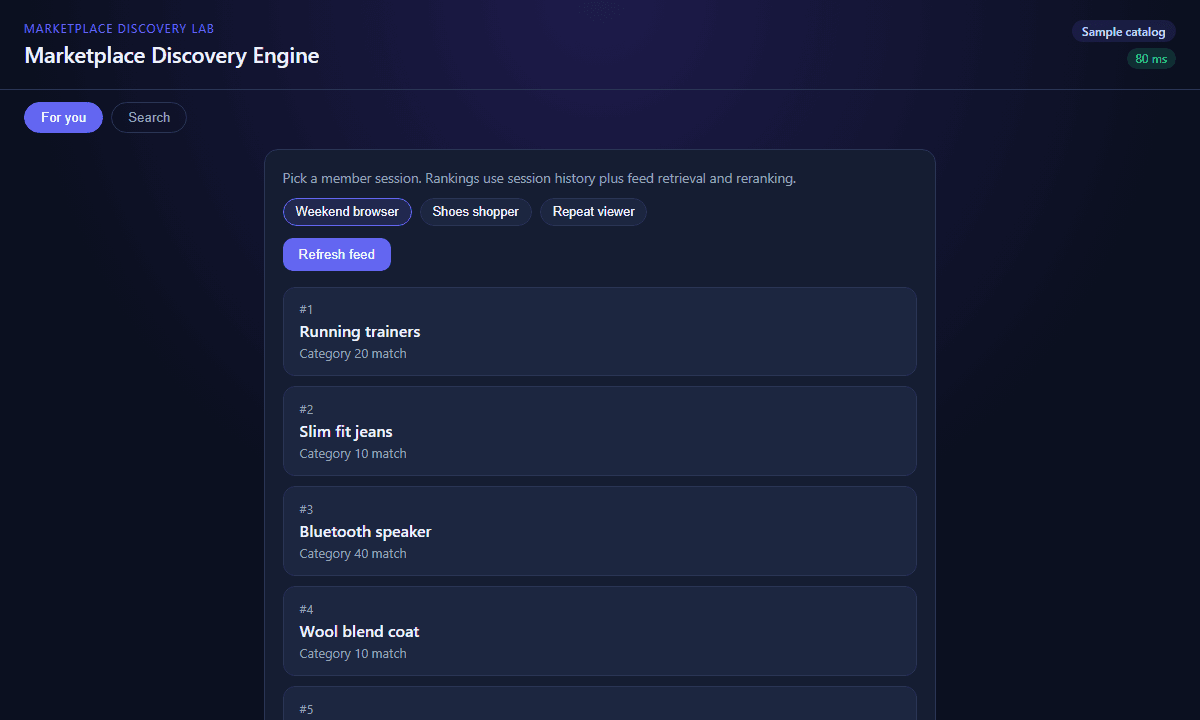Click the #1 rank label
Screen dimensions: 1200x720
(306, 310)
